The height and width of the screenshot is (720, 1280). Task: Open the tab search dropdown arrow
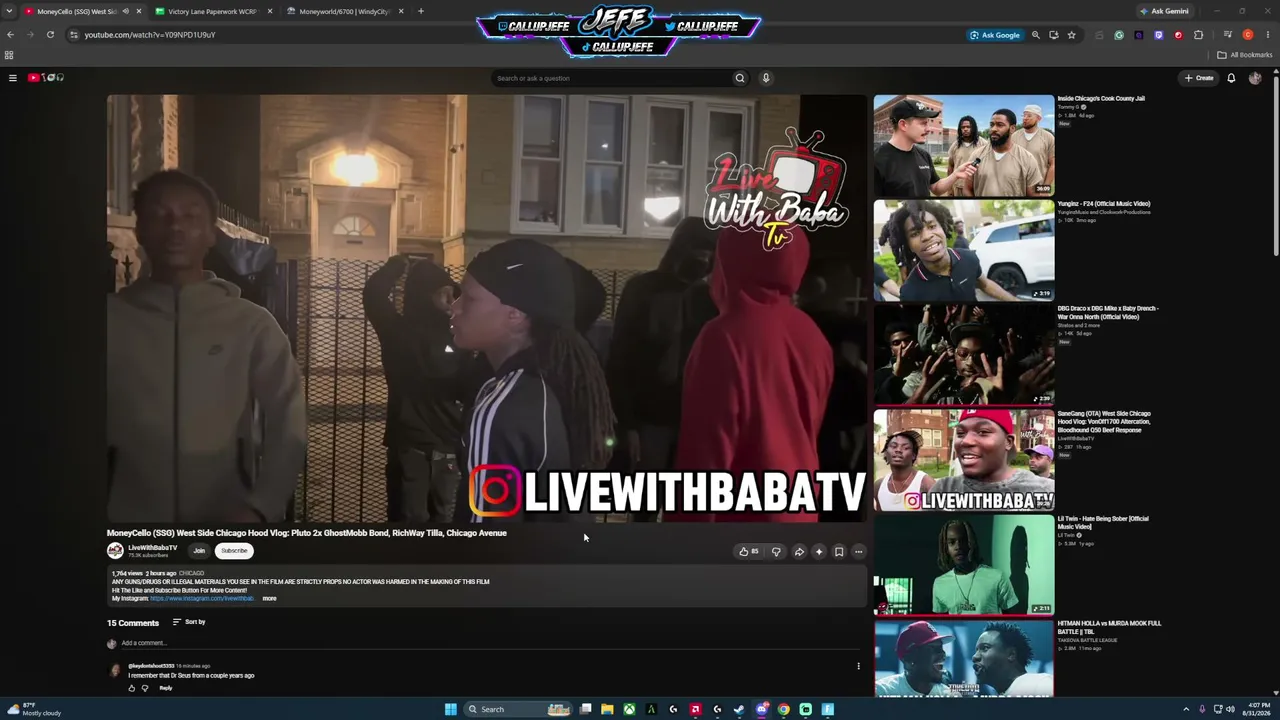(x=9, y=12)
